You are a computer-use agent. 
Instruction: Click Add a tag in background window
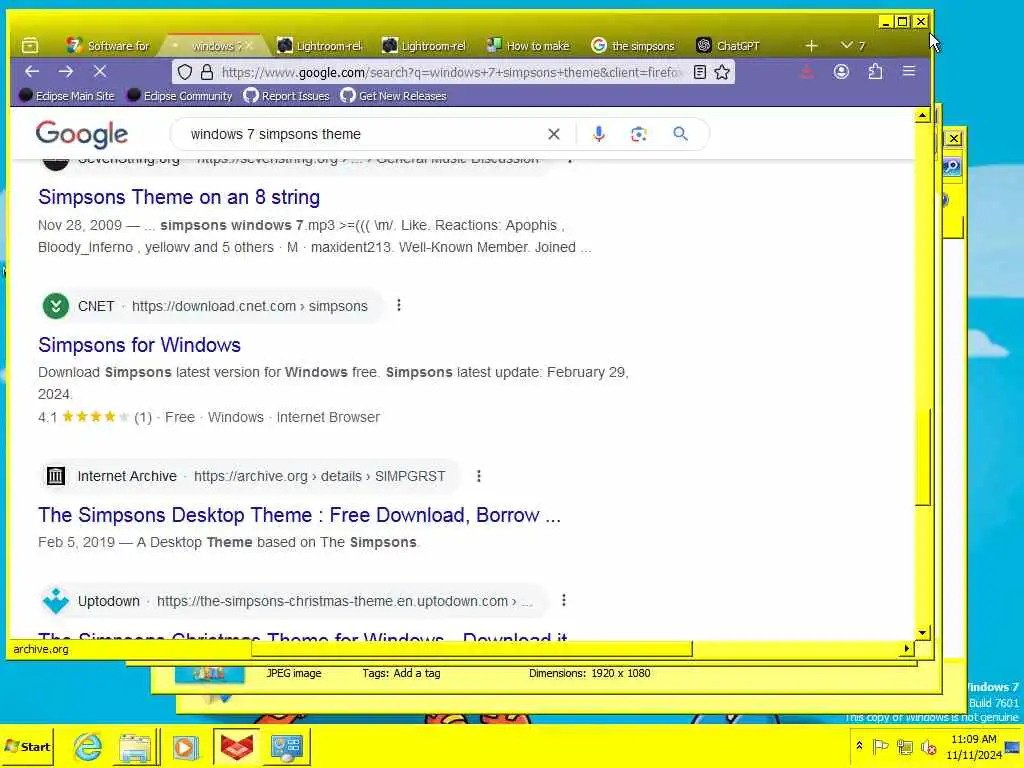(417, 673)
